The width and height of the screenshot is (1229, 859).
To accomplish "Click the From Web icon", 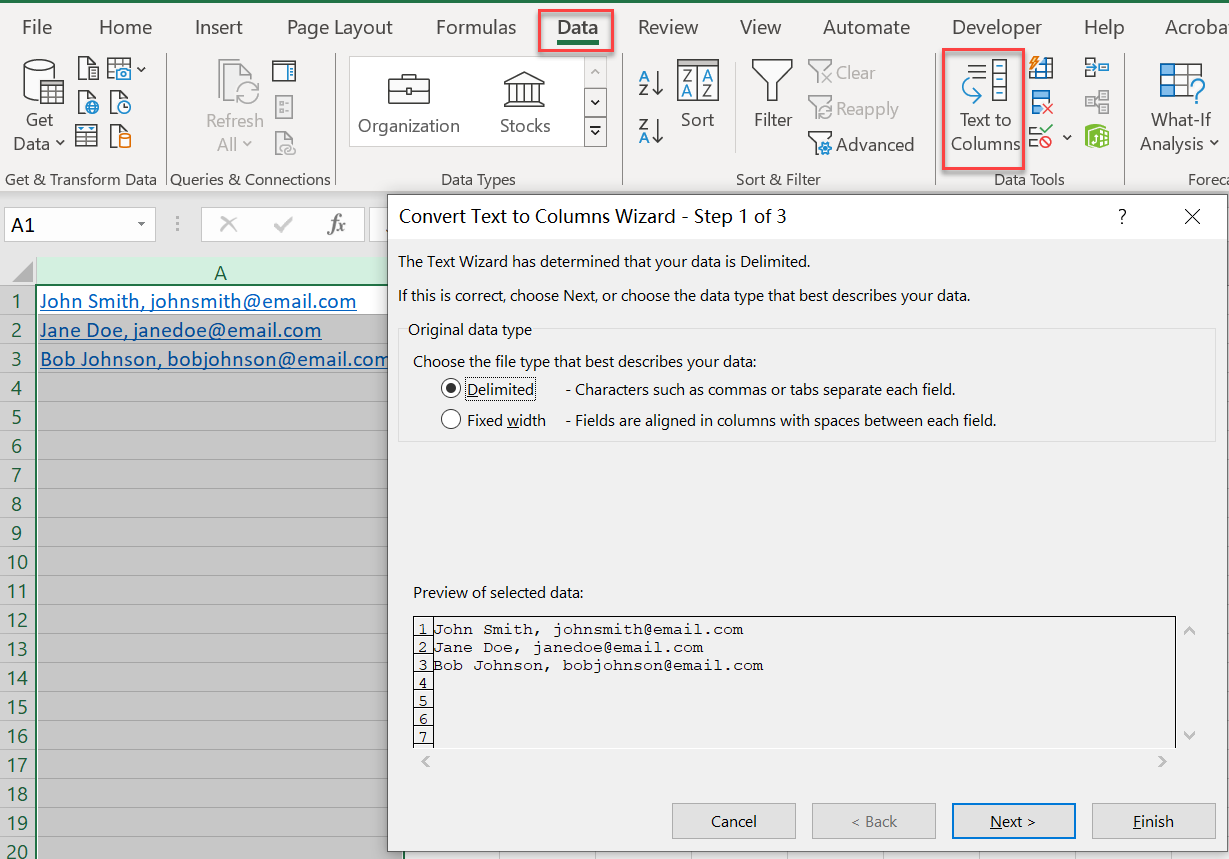I will 89,103.
